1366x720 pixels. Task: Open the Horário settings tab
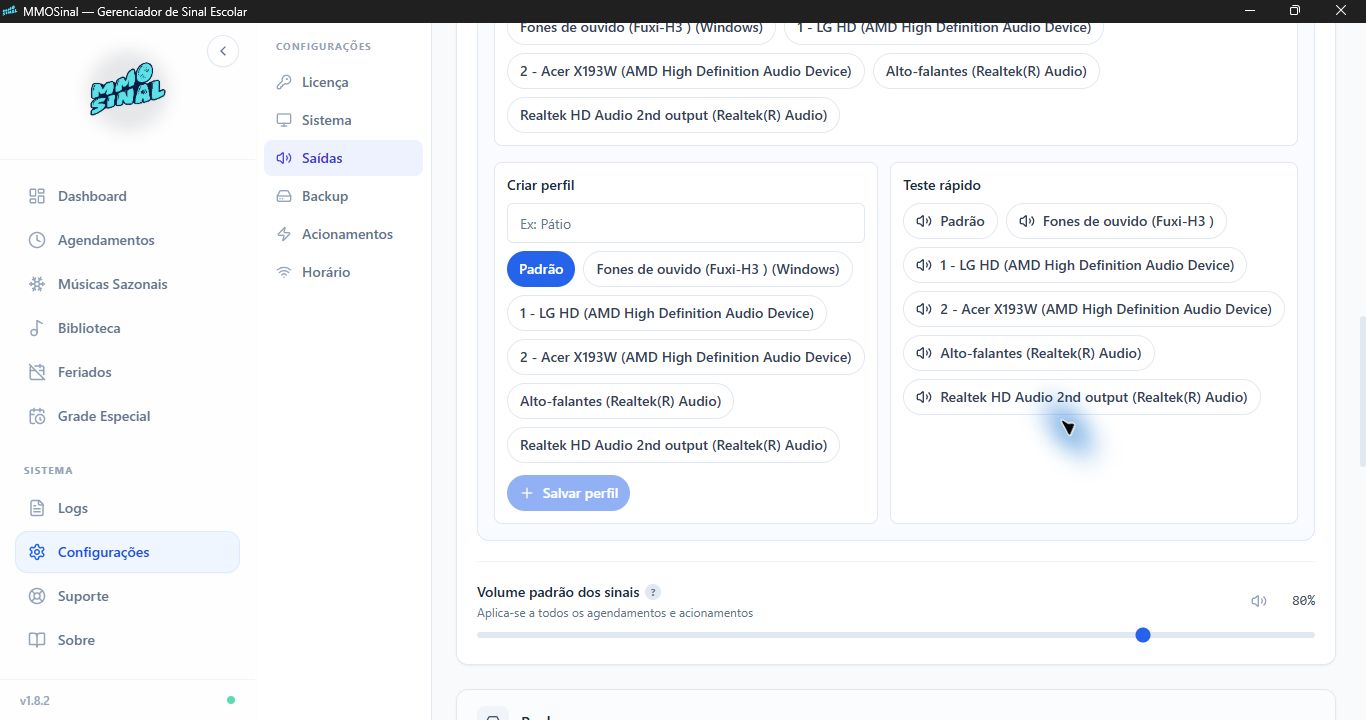click(x=343, y=272)
